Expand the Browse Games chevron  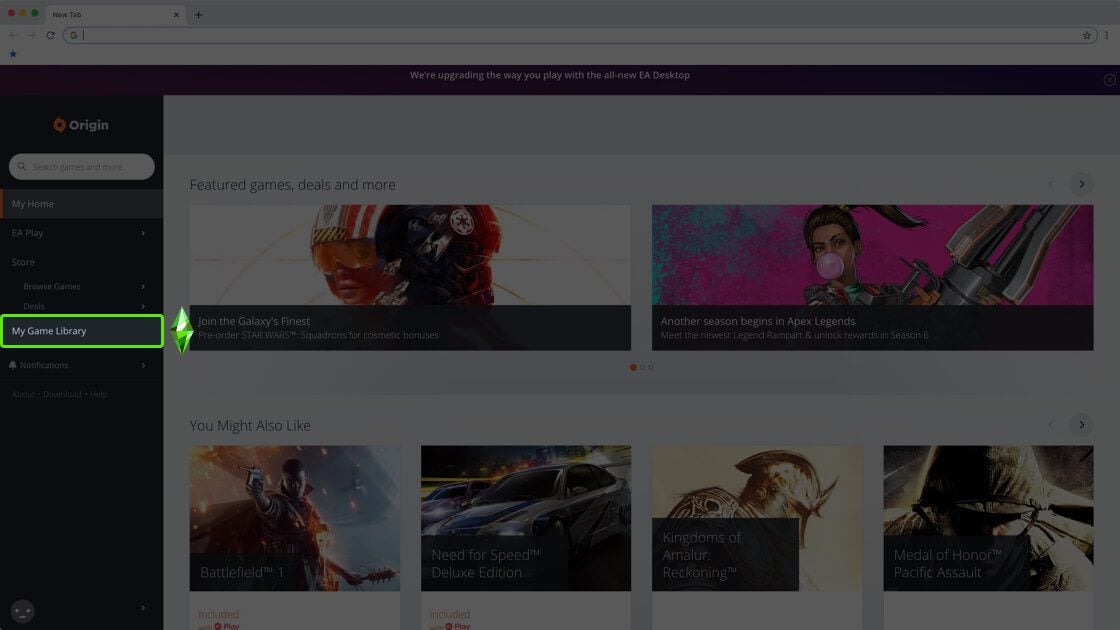tap(143, 286)
